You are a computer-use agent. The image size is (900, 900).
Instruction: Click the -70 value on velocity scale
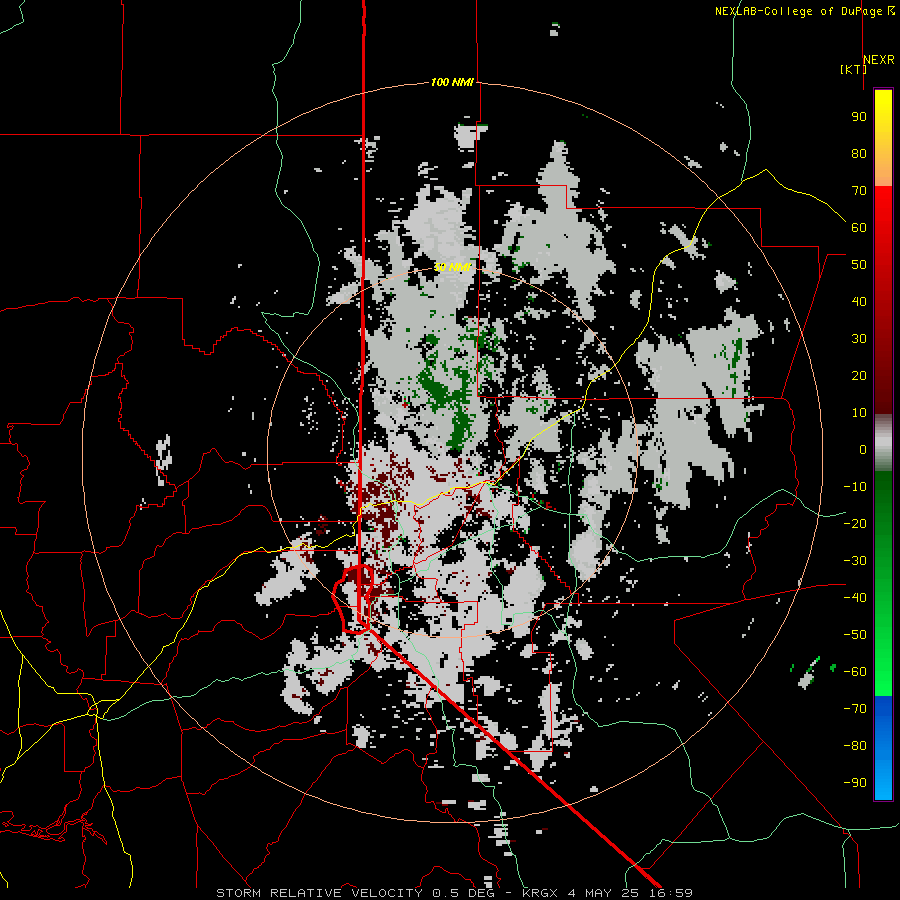click(855, 709)
